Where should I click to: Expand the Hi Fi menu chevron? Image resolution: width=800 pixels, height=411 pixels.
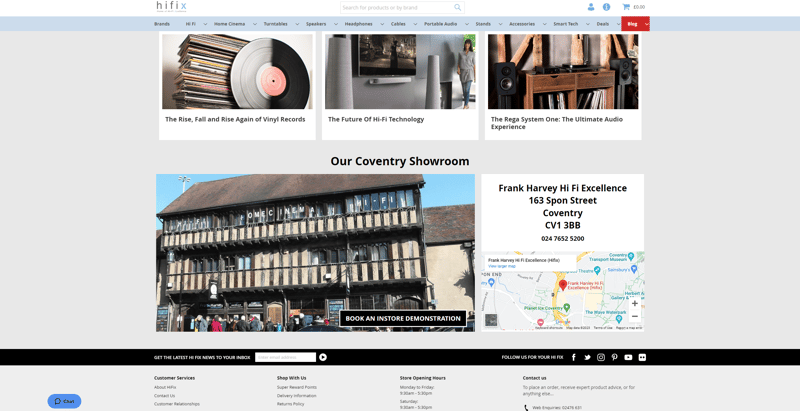(205, 24)
